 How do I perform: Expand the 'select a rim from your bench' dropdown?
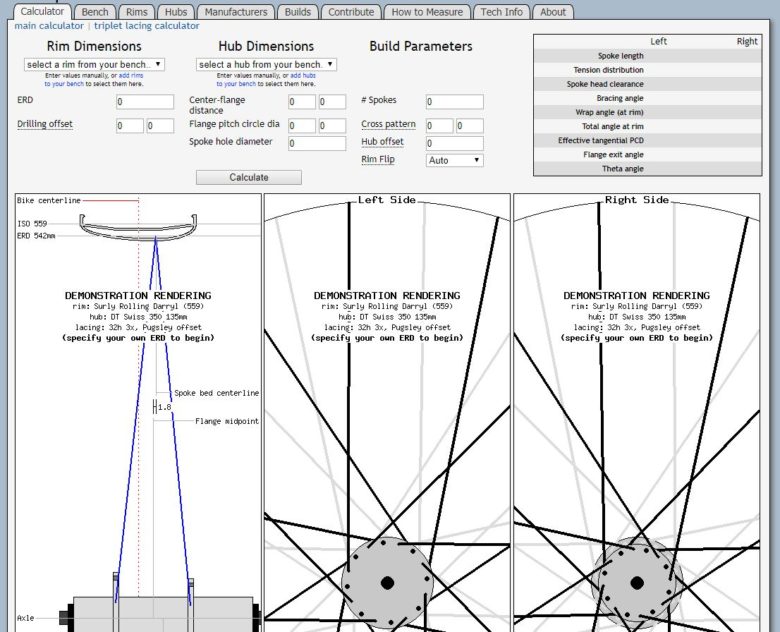(94, 64)
